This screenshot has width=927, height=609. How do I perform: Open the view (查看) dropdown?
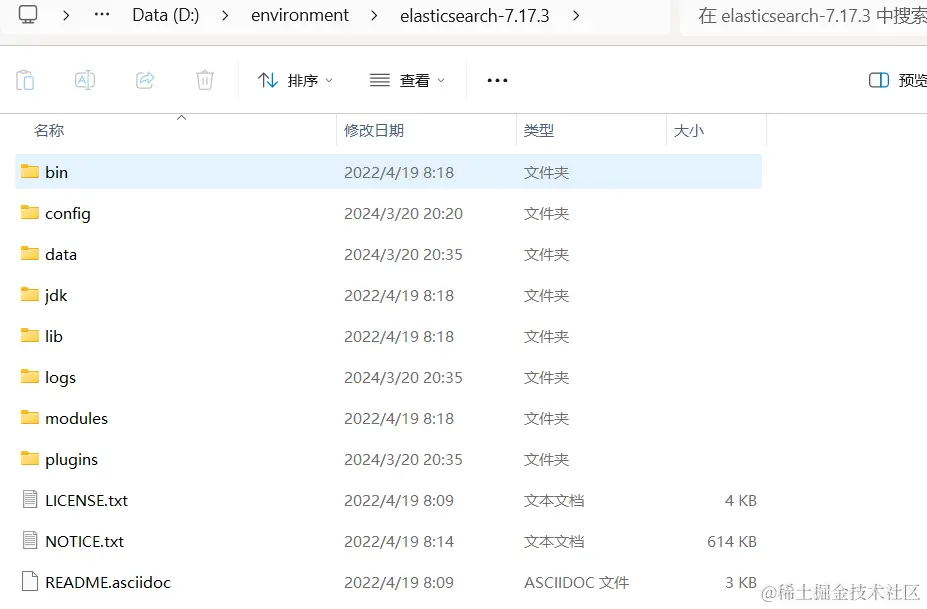coord(407,80)
